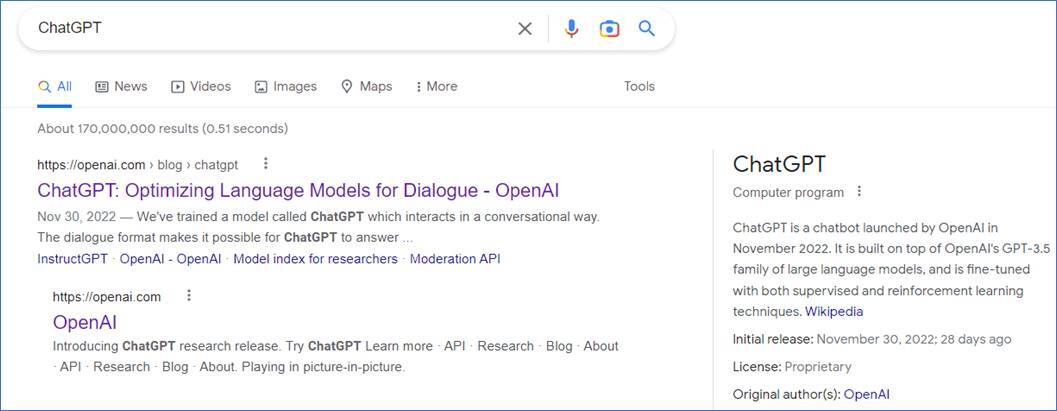Image resolution: width=1057 pixels, height=411 pixels.
Task: Switch to the News tab
Action: click(x=121, y=87)
